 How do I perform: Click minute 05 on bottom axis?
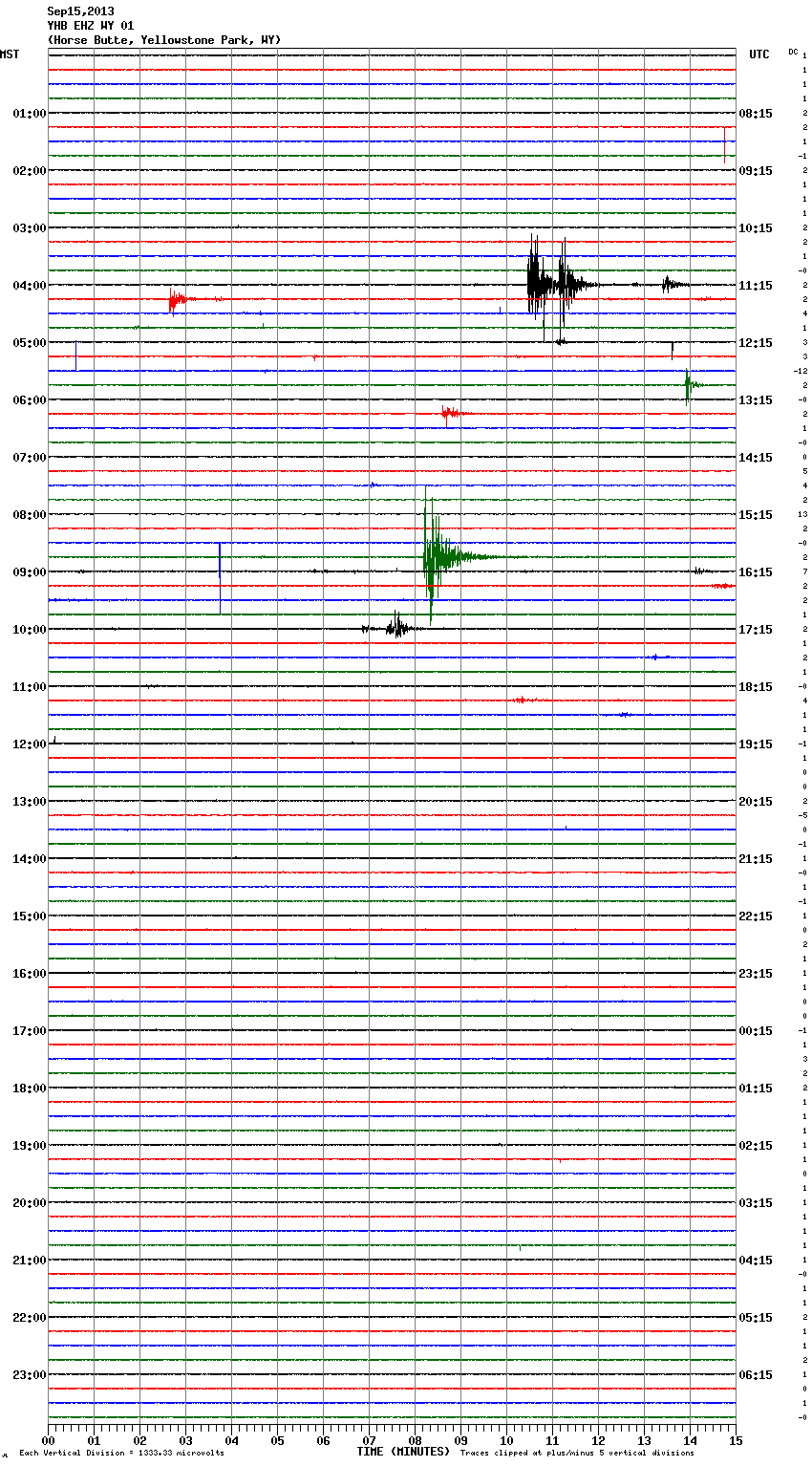[277, 1440]
